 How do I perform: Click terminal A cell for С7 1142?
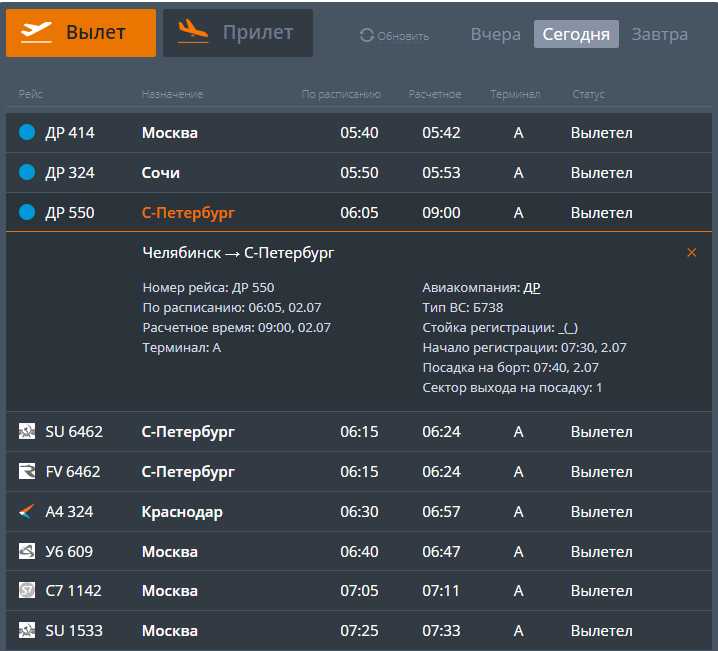click(x=518, y=591)
